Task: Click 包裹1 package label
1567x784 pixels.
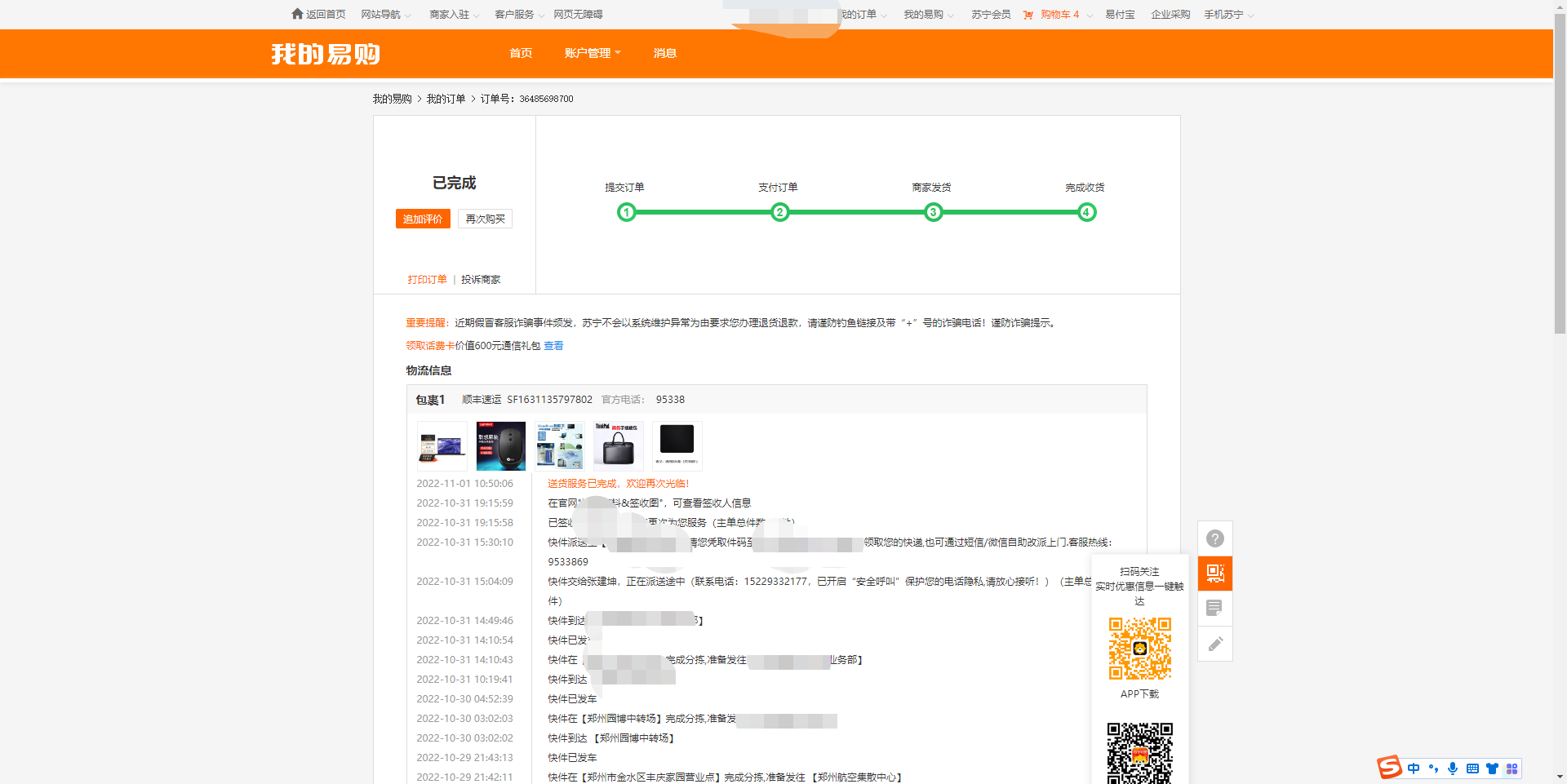Action: [x=430, y=400]
